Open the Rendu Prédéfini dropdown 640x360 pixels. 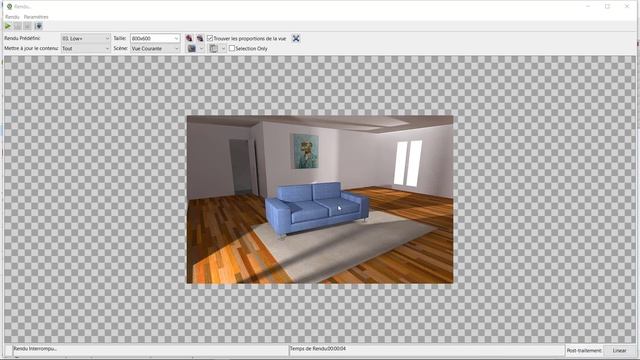tap(86, 38)
